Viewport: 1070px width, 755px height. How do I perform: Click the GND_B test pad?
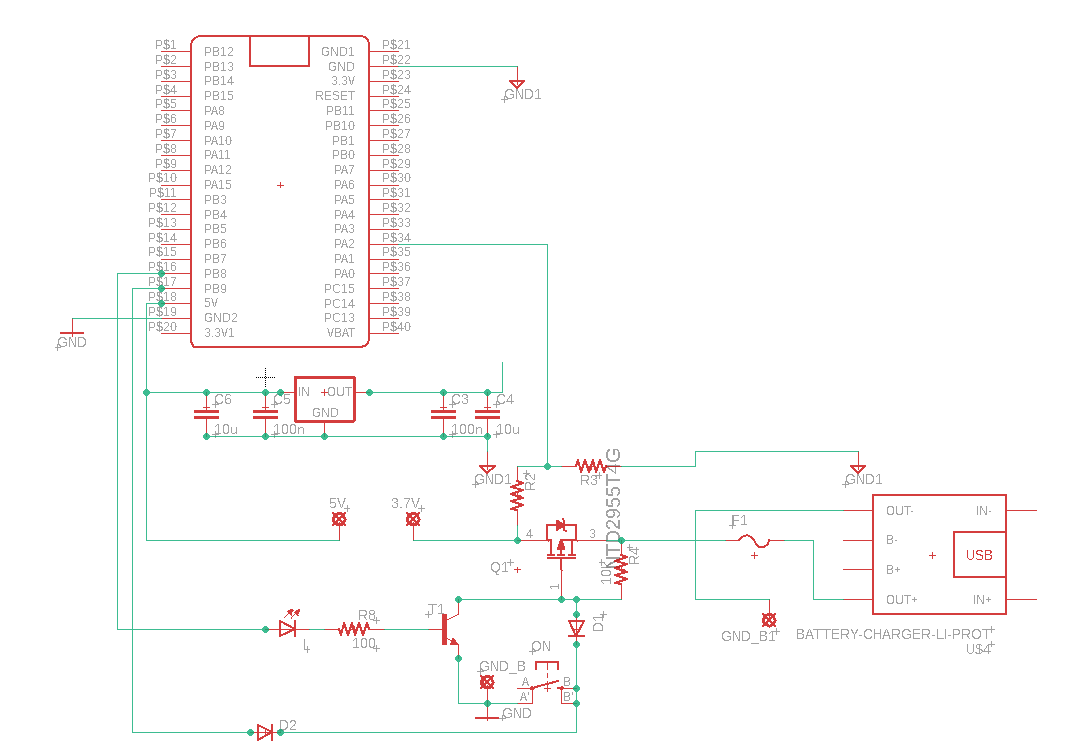tap(487, 681)
